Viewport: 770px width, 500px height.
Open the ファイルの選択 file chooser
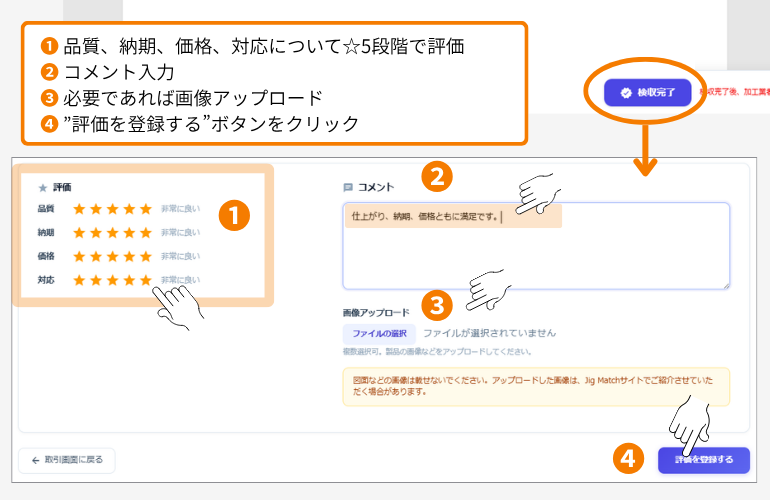(x=379, y=333)
